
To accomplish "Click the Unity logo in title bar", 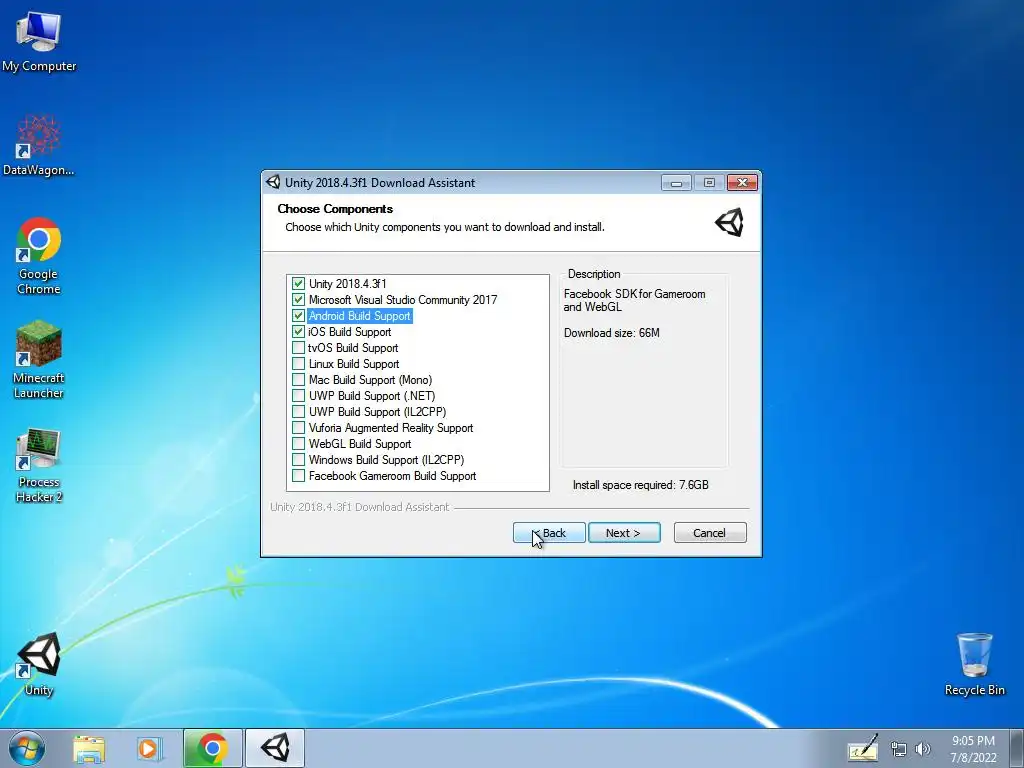I will pos(273,183).
